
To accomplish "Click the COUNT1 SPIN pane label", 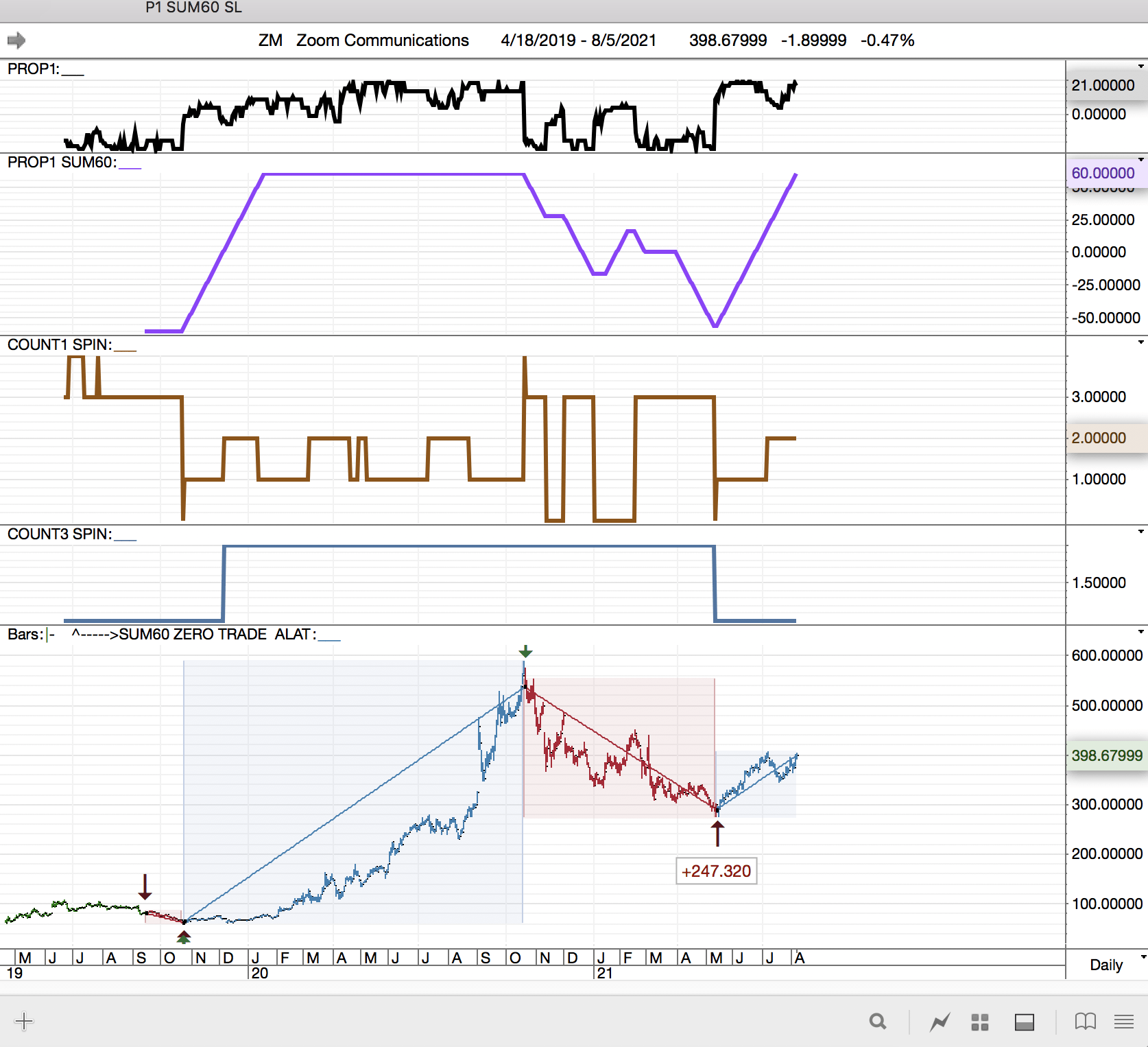I will [60, 345].
